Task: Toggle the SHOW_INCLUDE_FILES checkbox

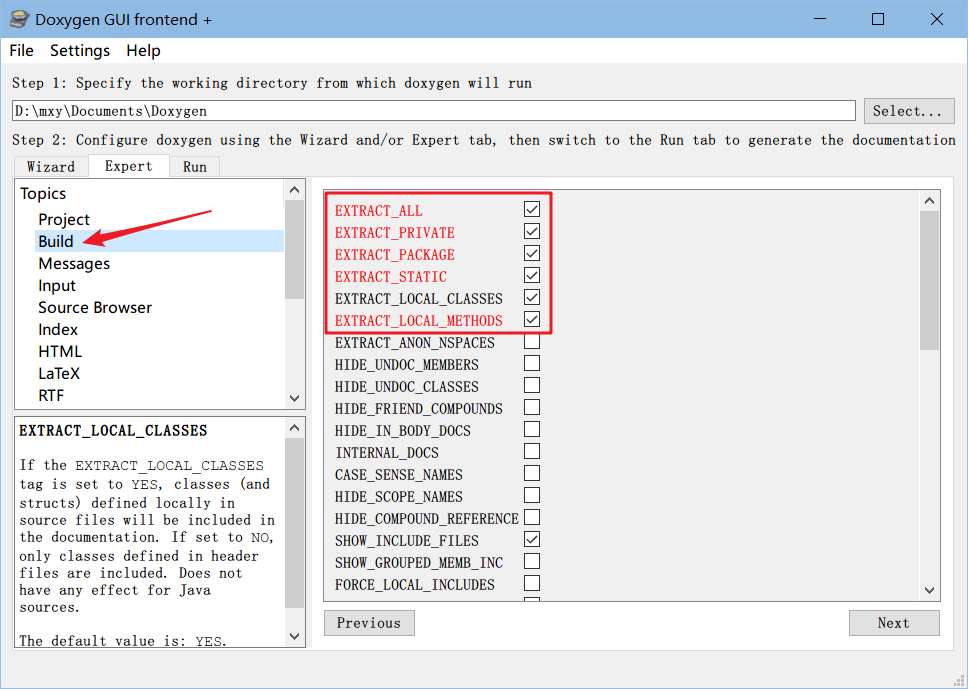Action: click(x=532, y=540)
